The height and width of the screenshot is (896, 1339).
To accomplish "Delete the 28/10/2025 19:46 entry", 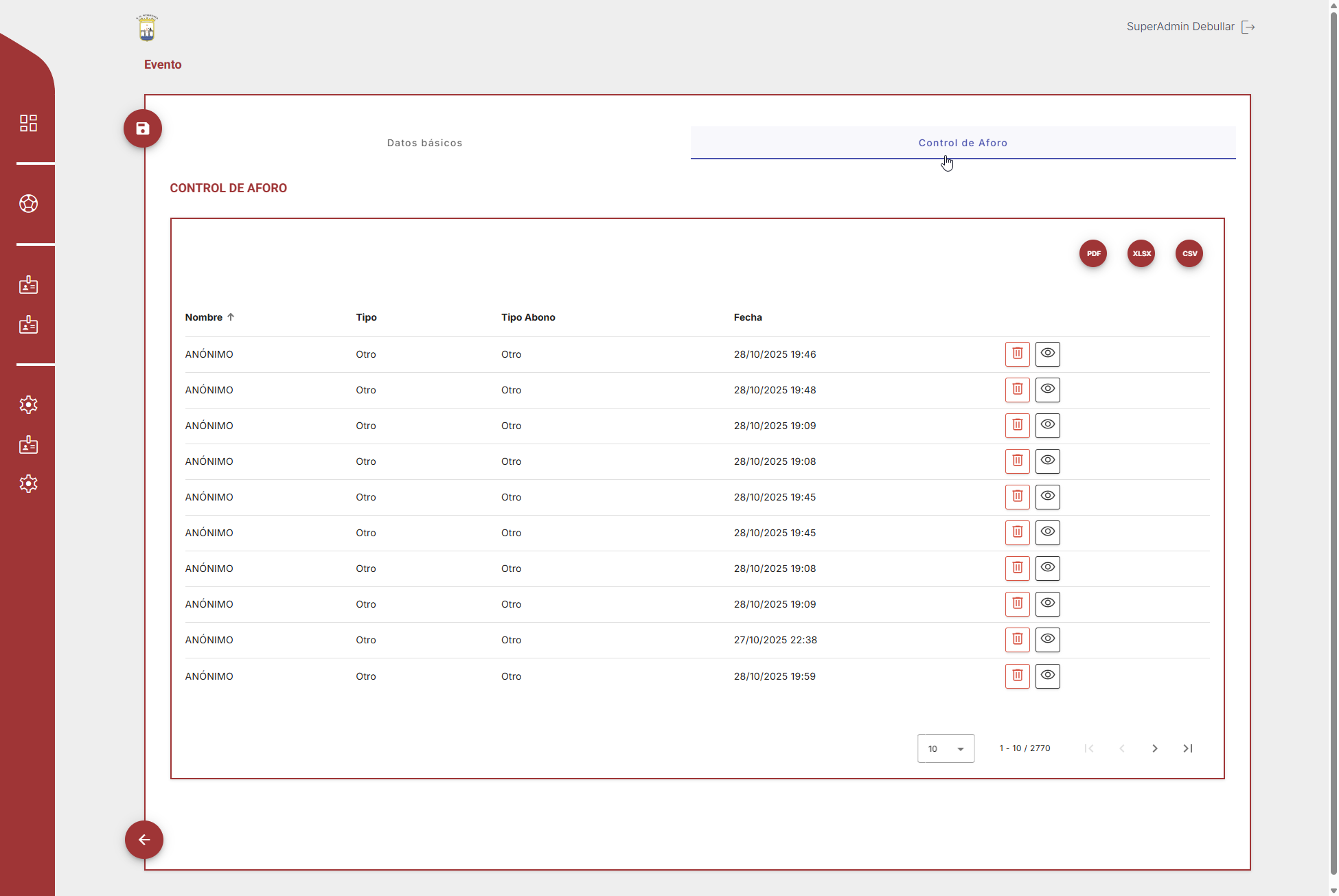I will tap(1017, 354).
